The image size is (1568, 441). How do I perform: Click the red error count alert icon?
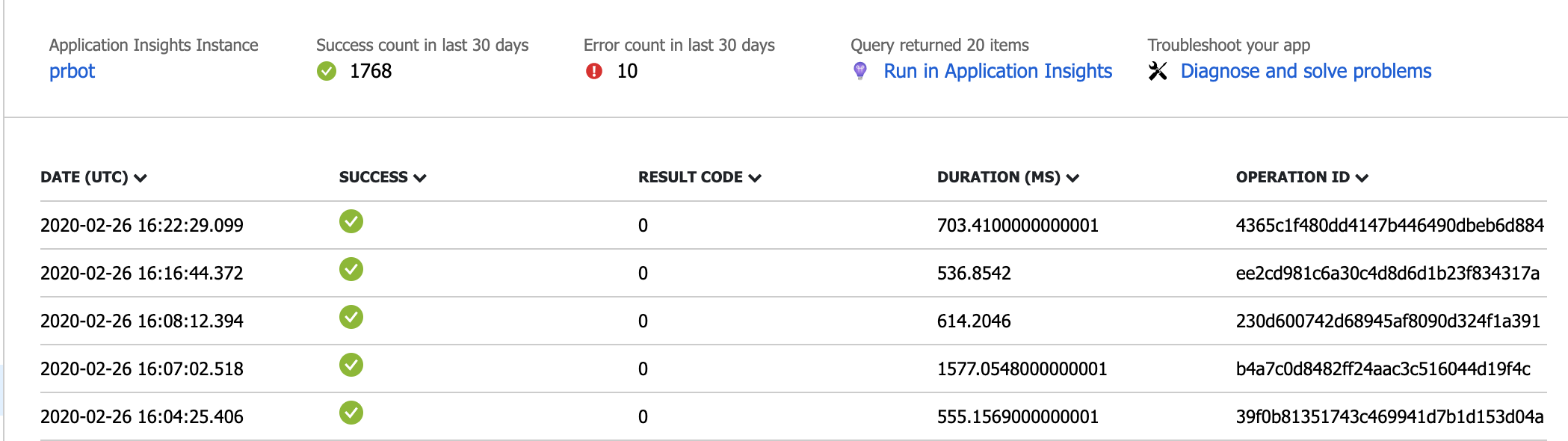coord(594,71)
